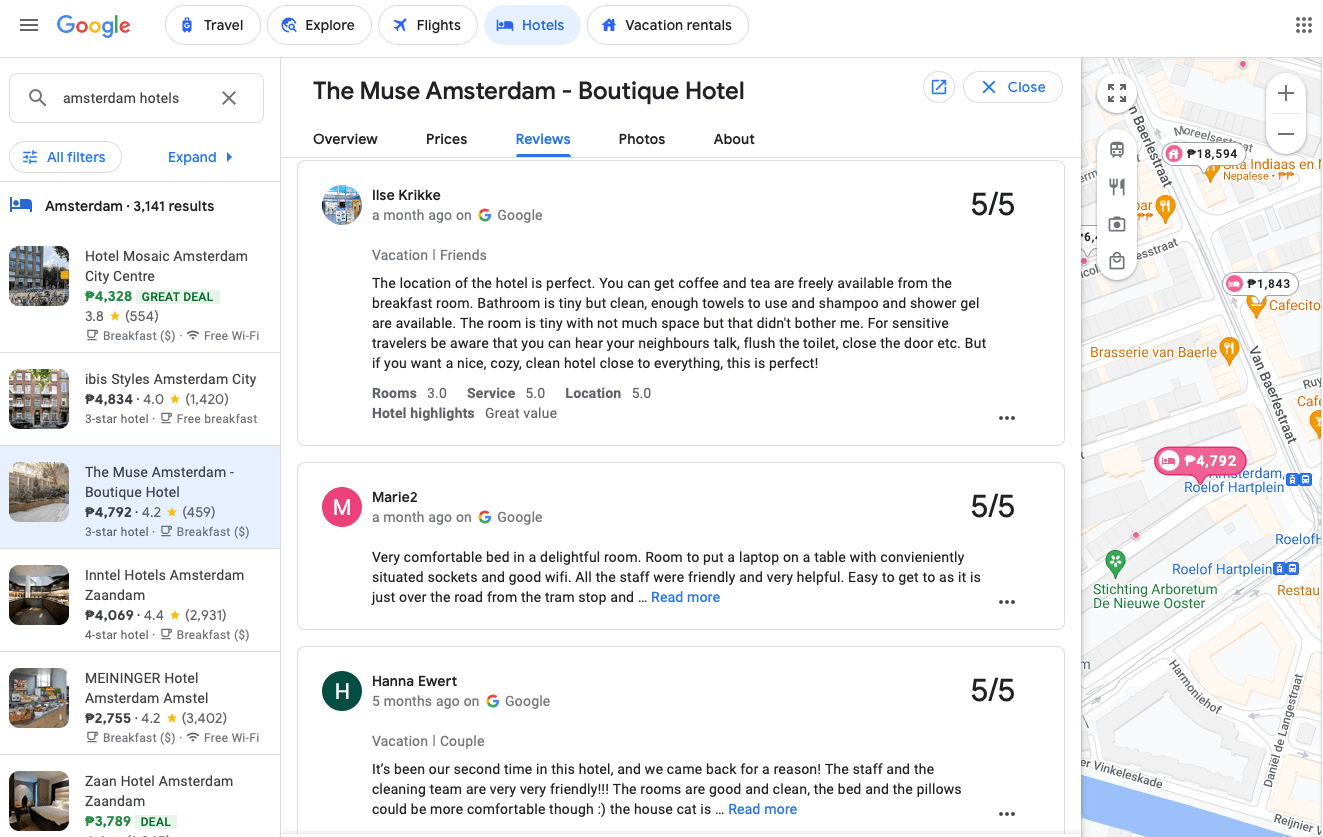
Task: Share The Muse Amsterdam hotel page
Action: click(938, 87)
